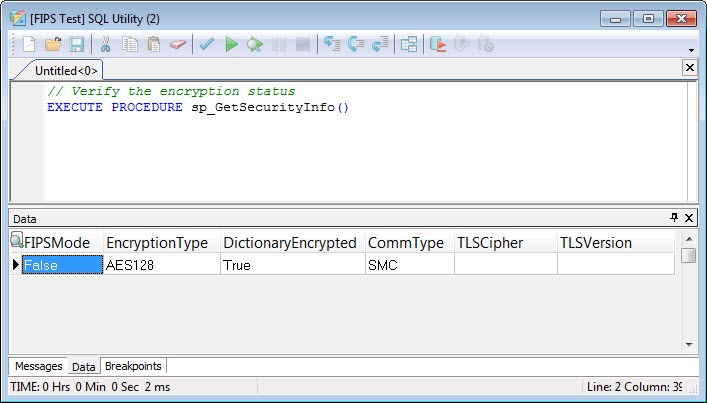Minimize the SQL Utility window
707x403 pixels.
pos(615,19)
